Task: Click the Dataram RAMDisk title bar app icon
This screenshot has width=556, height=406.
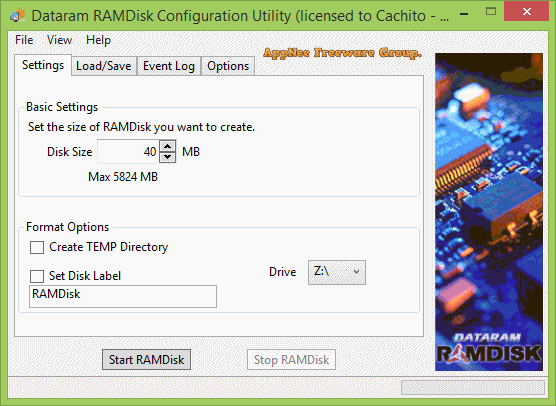Action: tap(18, 15)
